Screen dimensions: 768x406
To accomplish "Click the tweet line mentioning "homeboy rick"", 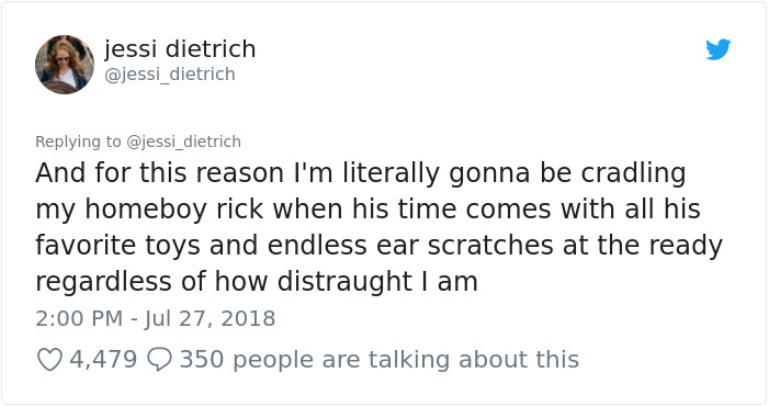I will pyautogui.click(x=368, y=210).
